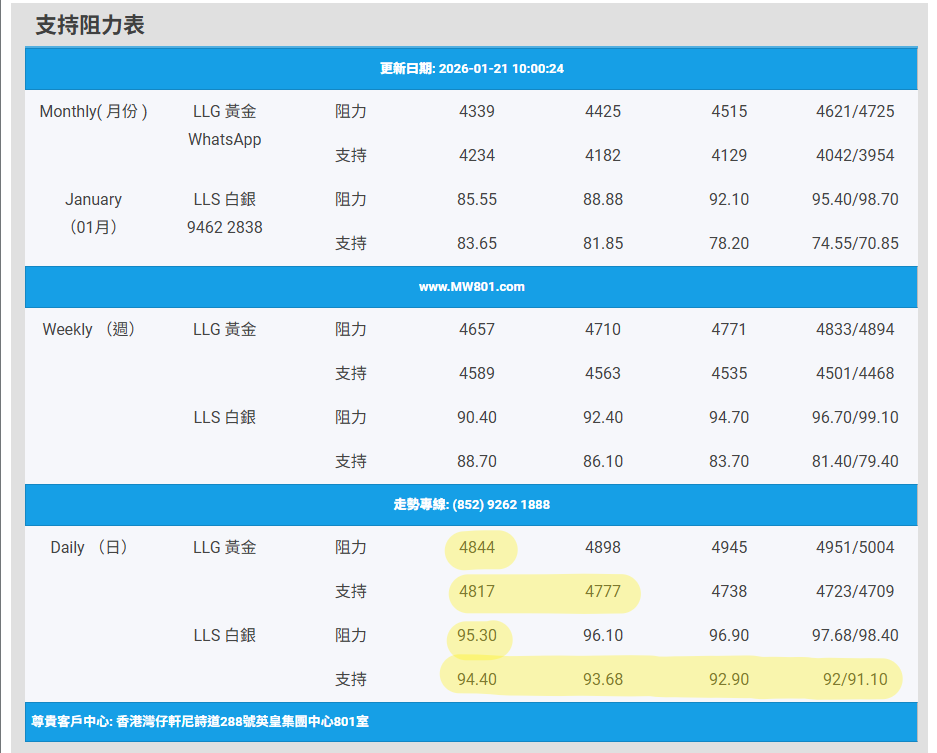Select weekly silver support value 88.70
This screenshot has height=753, width=937.
point(477,462)
